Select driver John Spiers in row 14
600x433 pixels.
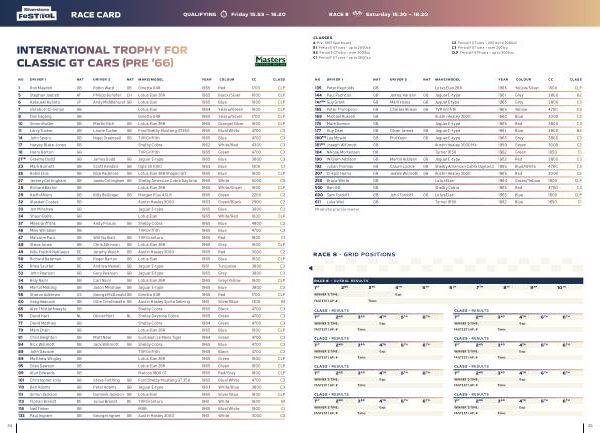pos(40,138)
